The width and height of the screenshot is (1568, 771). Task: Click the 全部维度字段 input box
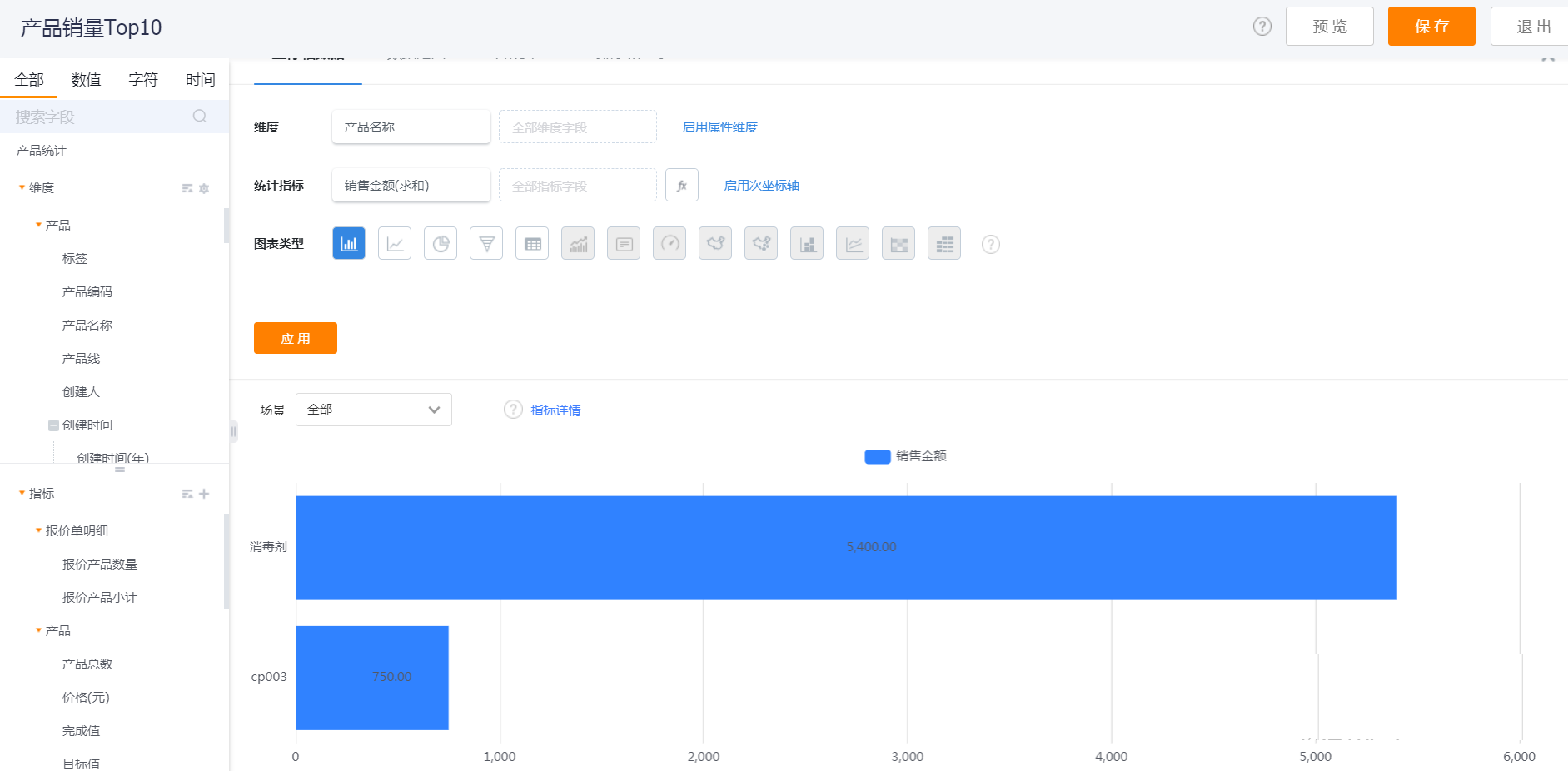[578, 127]
